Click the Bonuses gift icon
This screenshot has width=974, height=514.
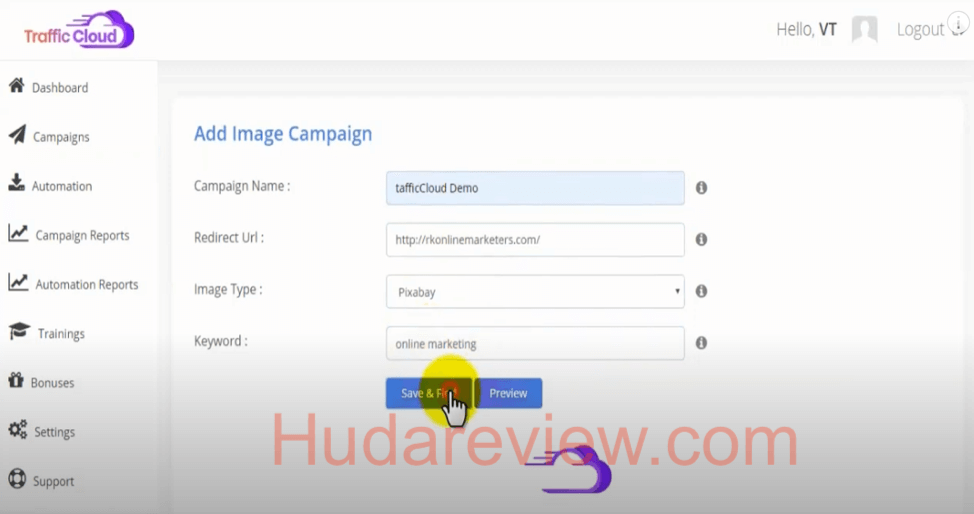click(x=16, y=380)
